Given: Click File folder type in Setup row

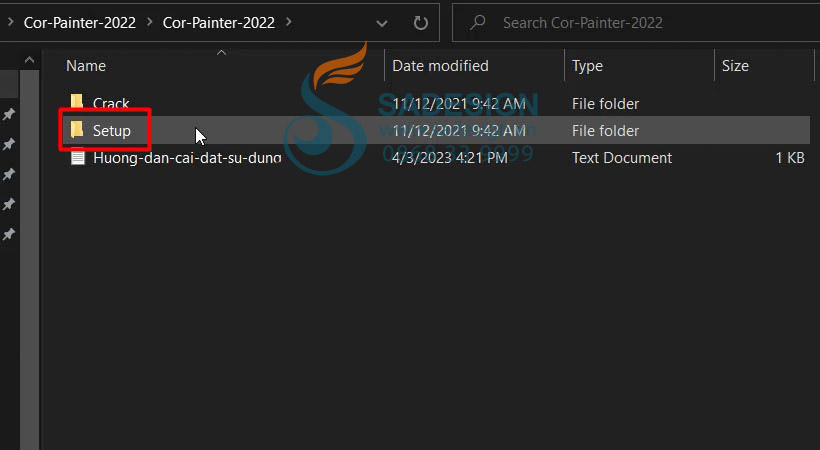Looking at the screenshot, I should [605, 131].
